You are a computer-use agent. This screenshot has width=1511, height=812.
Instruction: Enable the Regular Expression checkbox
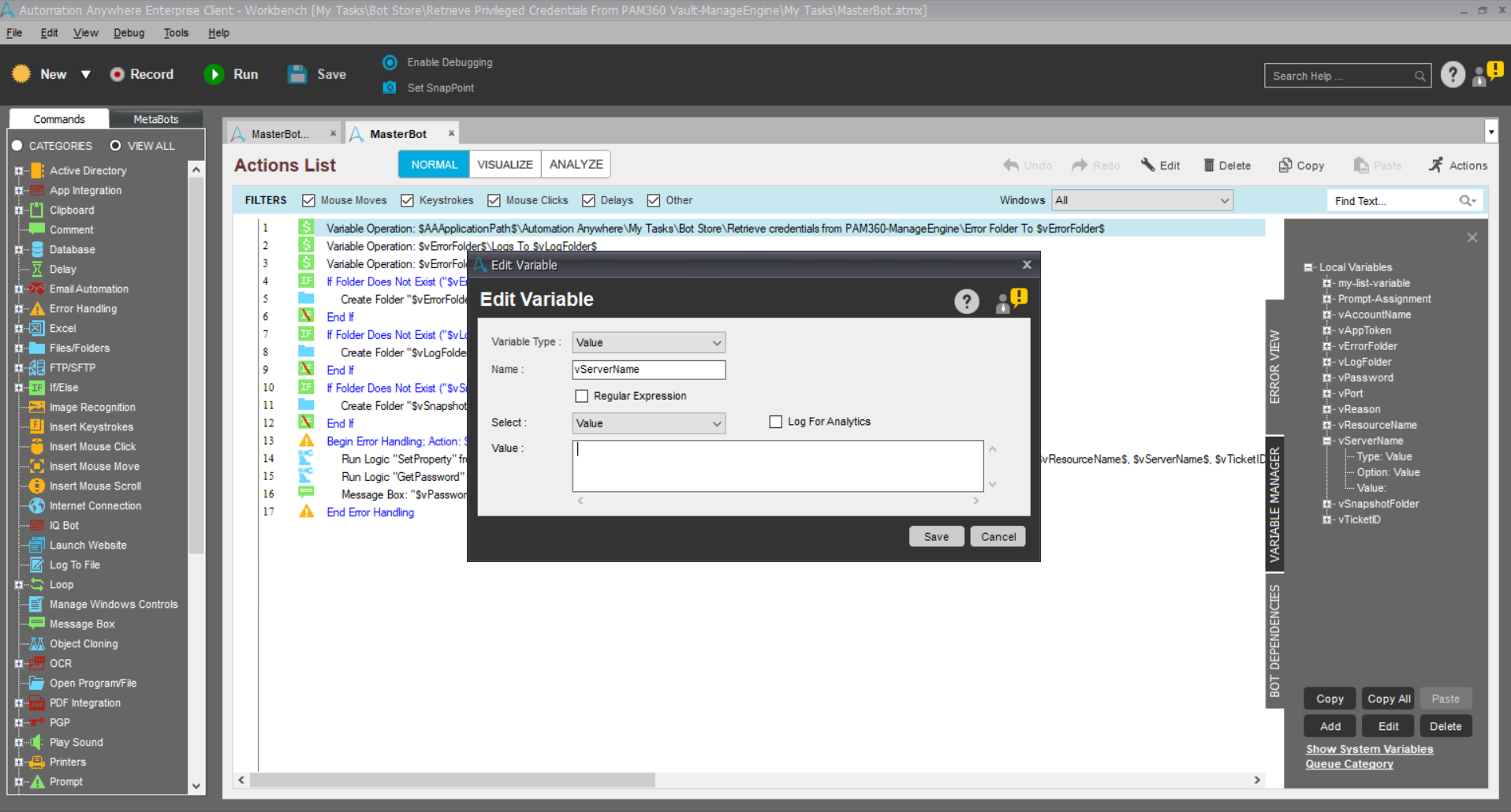click(582, 396)
